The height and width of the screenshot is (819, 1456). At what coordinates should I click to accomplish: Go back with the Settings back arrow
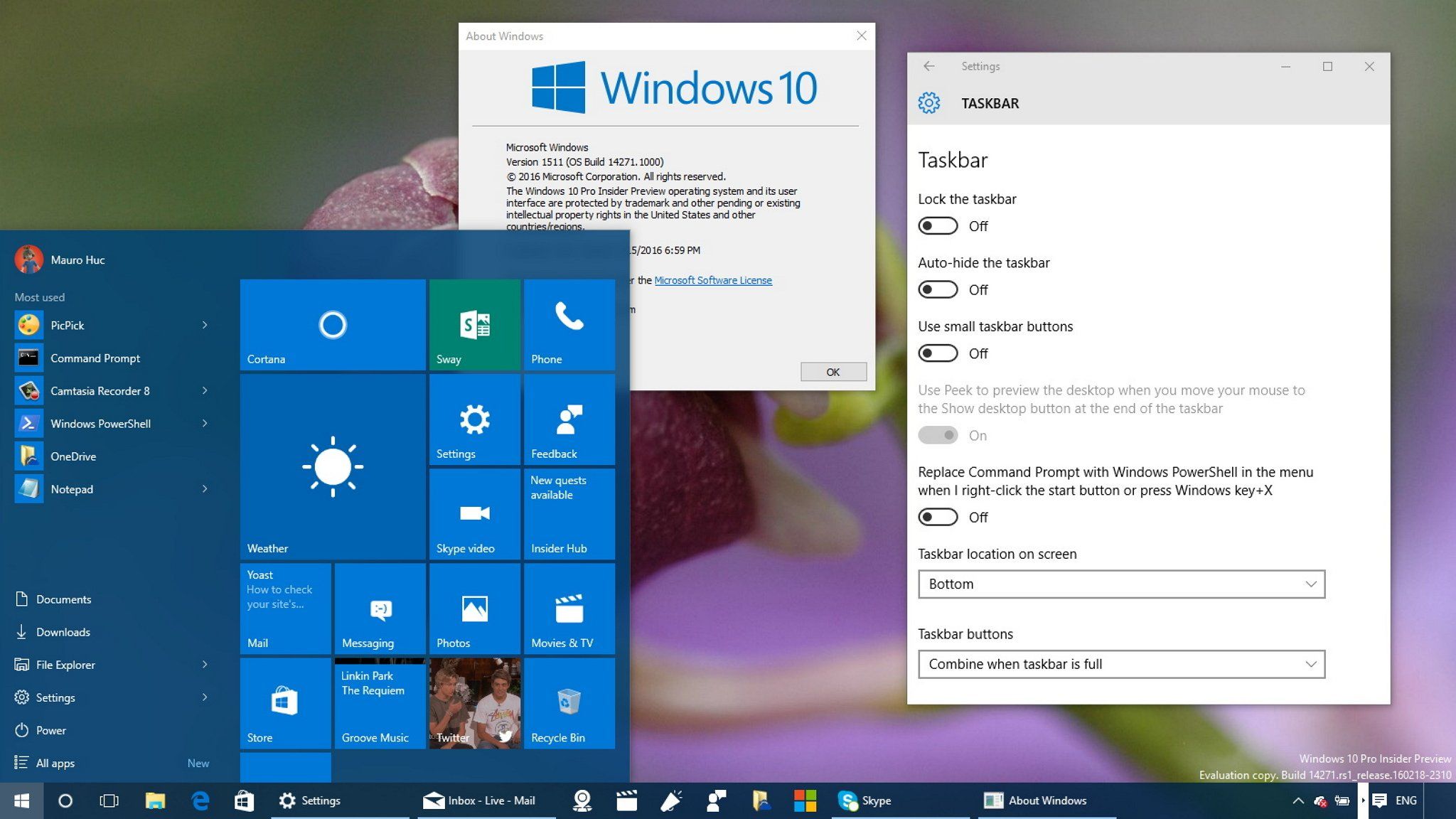pyautogui.click(x=928, y=66)
